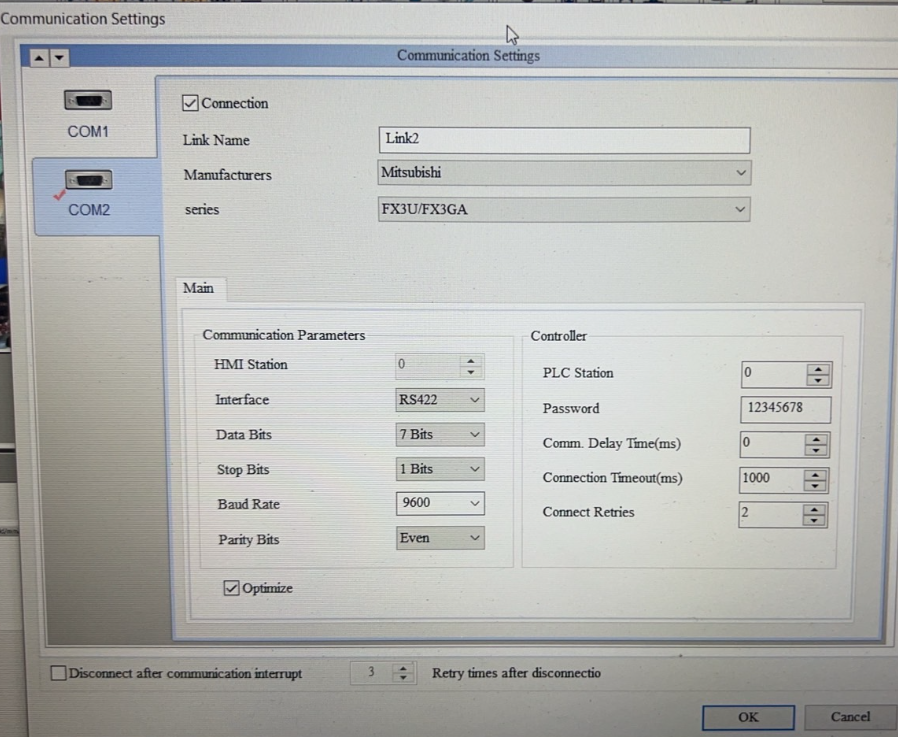Expand the Interface dropdown set to RS422
Screen dimensions: 898x737
(x=440, y=400)
